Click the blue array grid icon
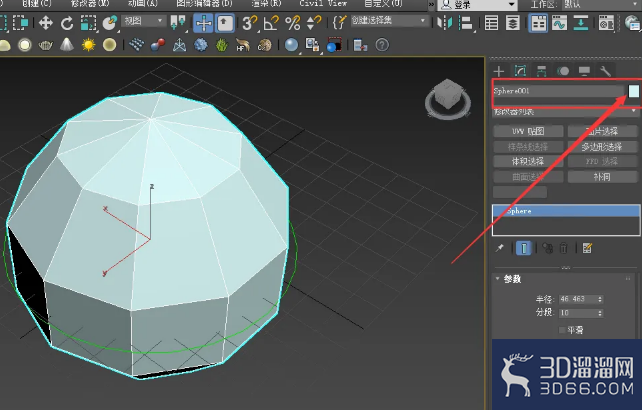Viewport: 642px width, 410px height. pos(136,45)
